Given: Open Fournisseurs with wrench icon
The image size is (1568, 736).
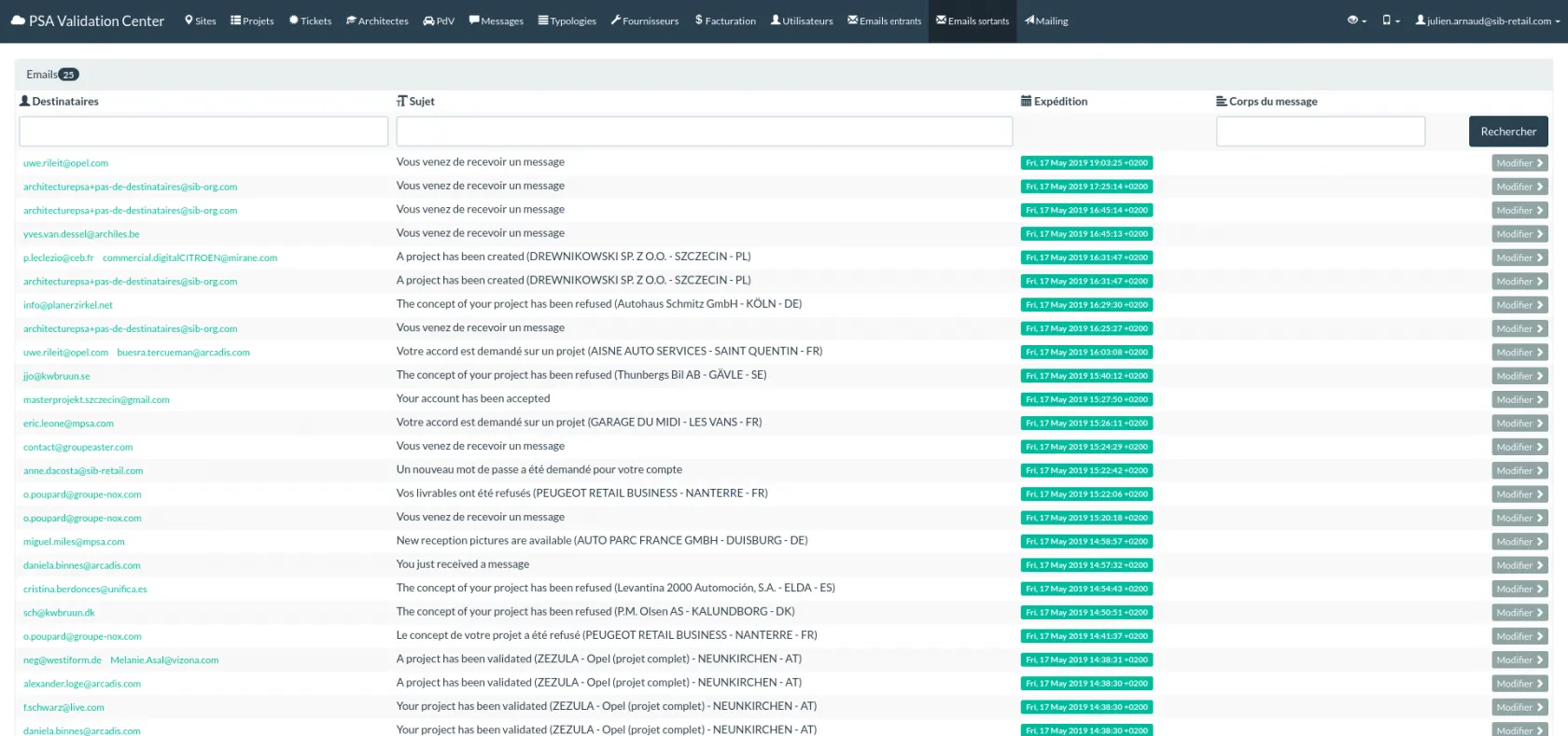Looking at the screenshot, I should click(x=644, y=21).
